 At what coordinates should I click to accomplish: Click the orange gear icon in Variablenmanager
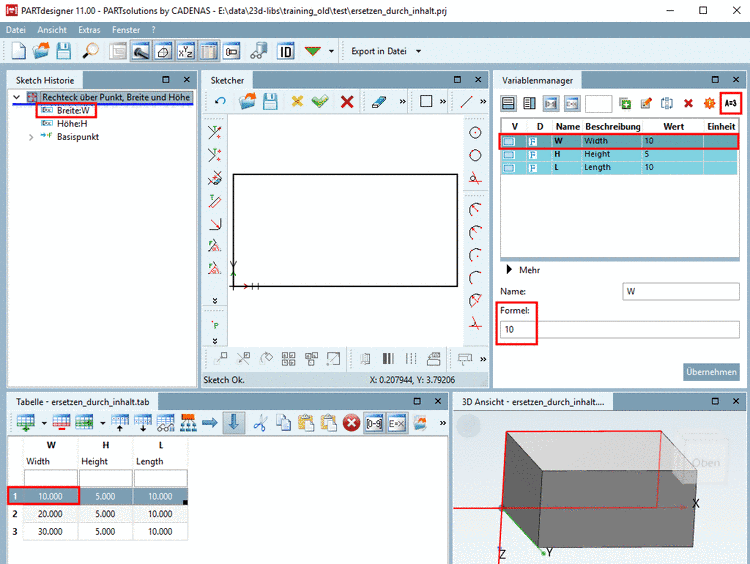point(709,103)
